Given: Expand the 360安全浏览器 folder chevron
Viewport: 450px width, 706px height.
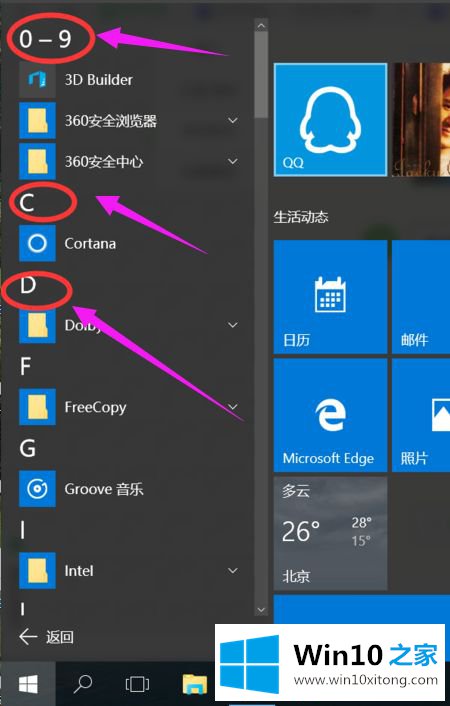Looking at the screenshot, I should tap(232, 120).
